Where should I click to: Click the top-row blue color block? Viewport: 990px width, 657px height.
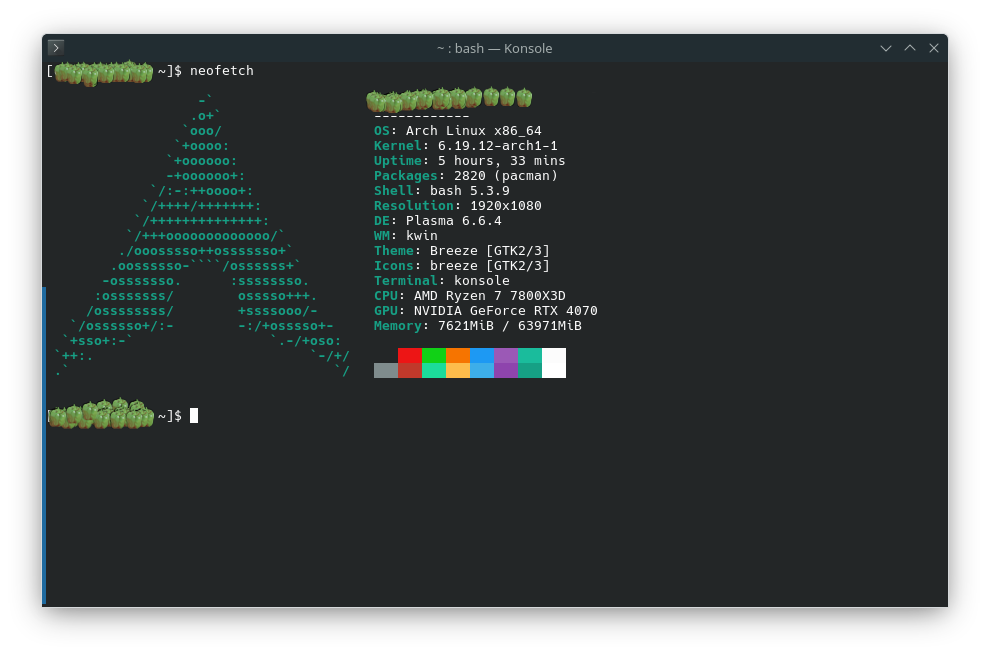[482, 355]
